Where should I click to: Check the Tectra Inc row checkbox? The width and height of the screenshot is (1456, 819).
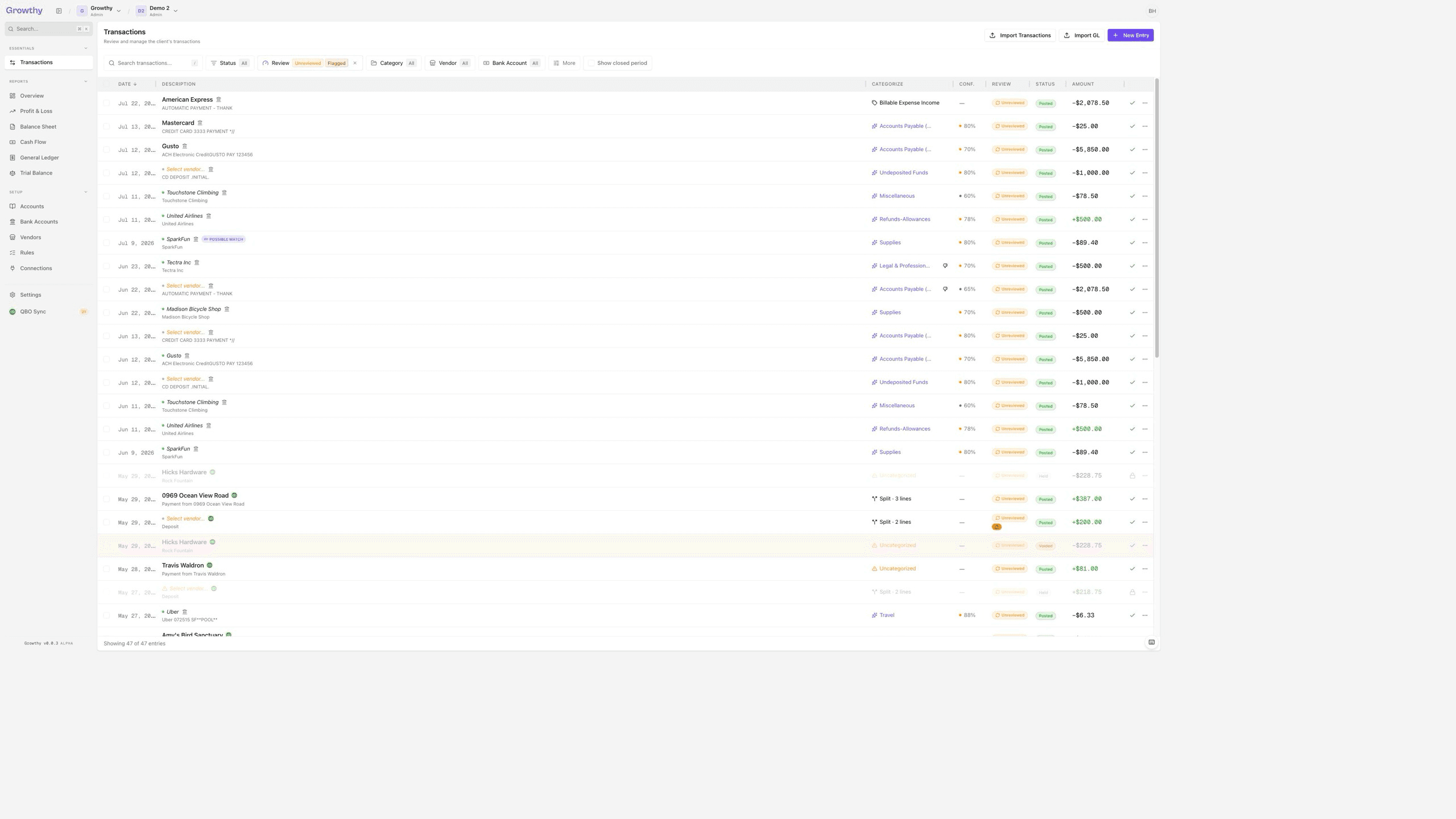pos(106,266)
